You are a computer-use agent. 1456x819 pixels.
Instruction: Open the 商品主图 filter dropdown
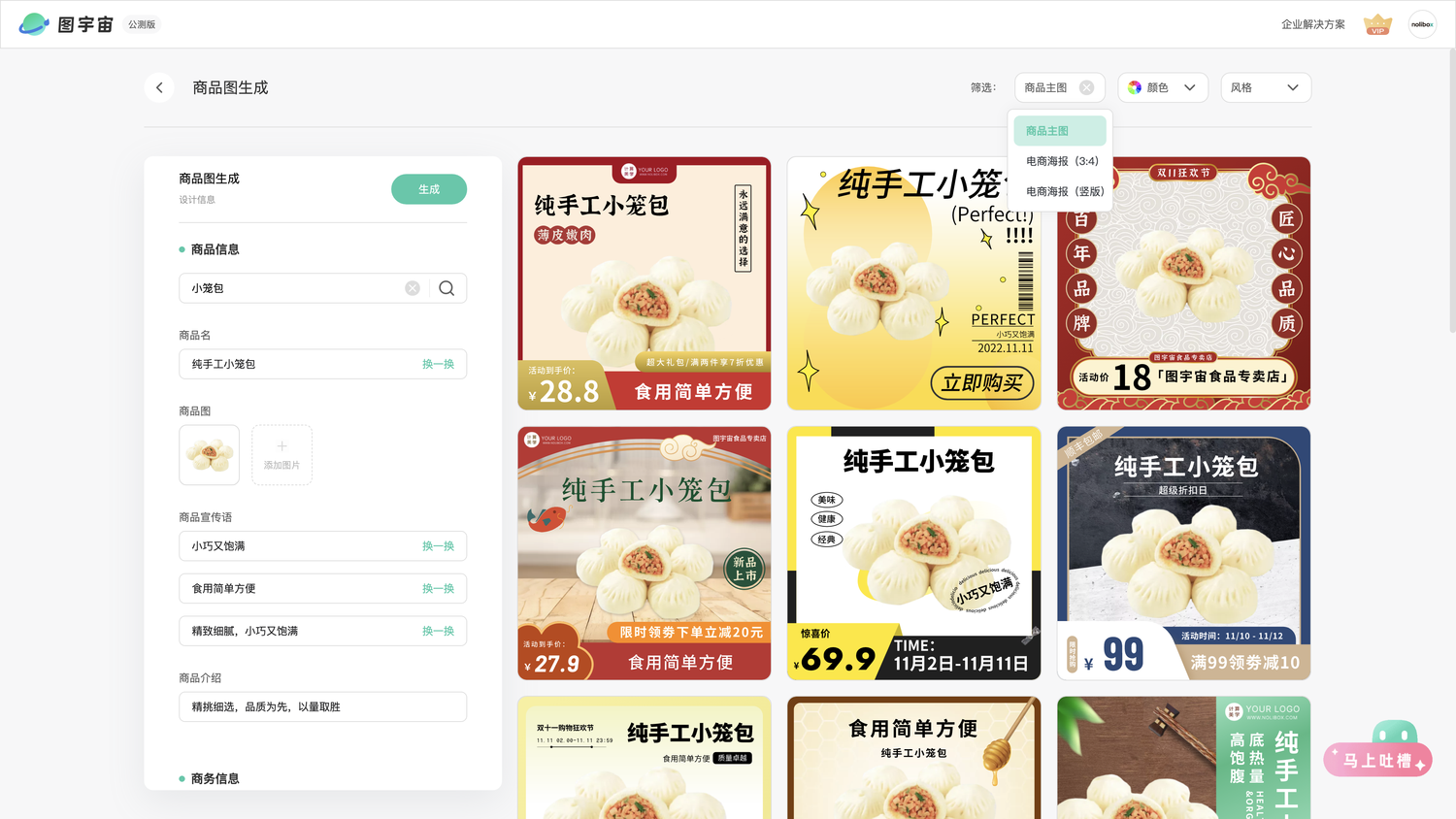pos(1059,87)
